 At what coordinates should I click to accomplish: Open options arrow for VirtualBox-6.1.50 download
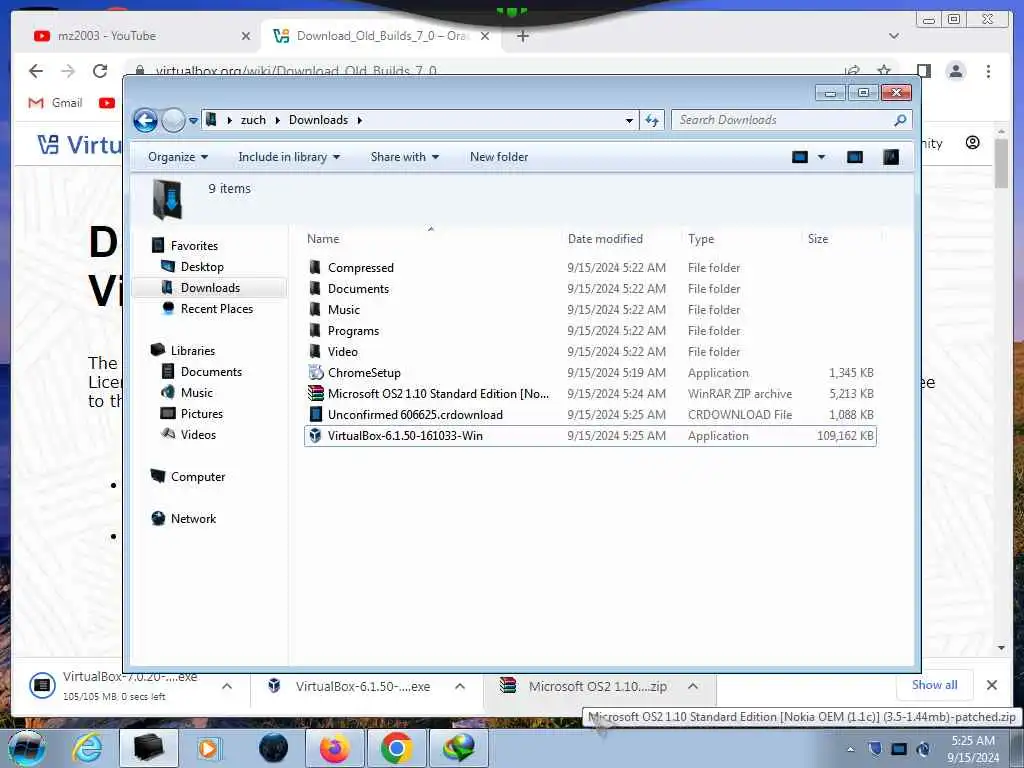tap(460, 686)
